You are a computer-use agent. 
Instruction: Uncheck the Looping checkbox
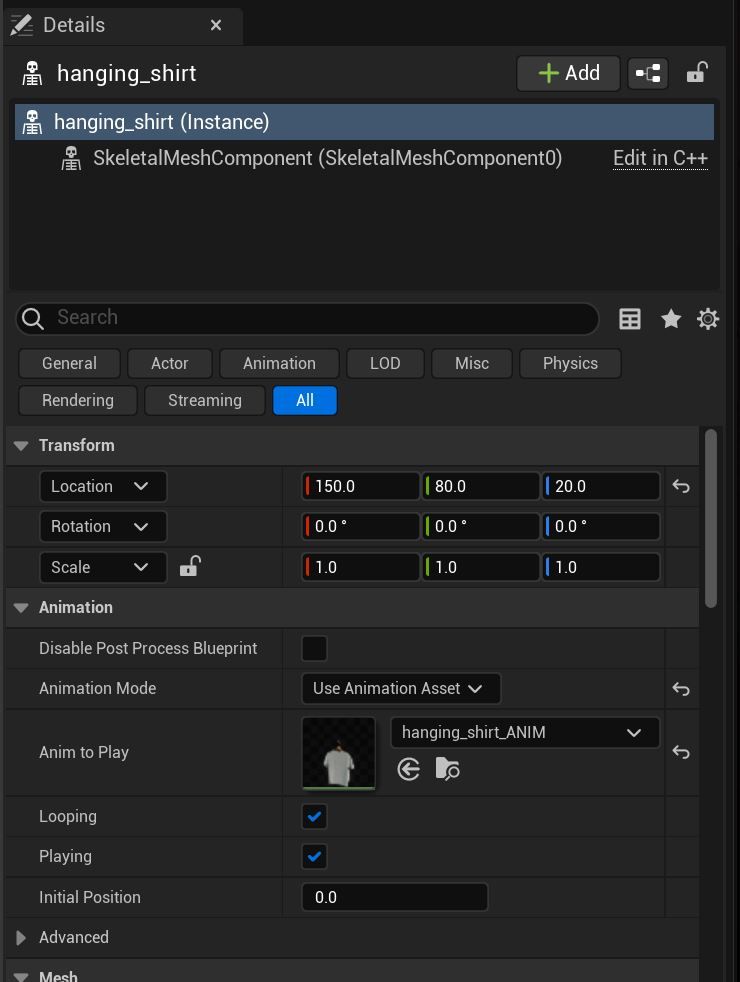pos(314,816)
